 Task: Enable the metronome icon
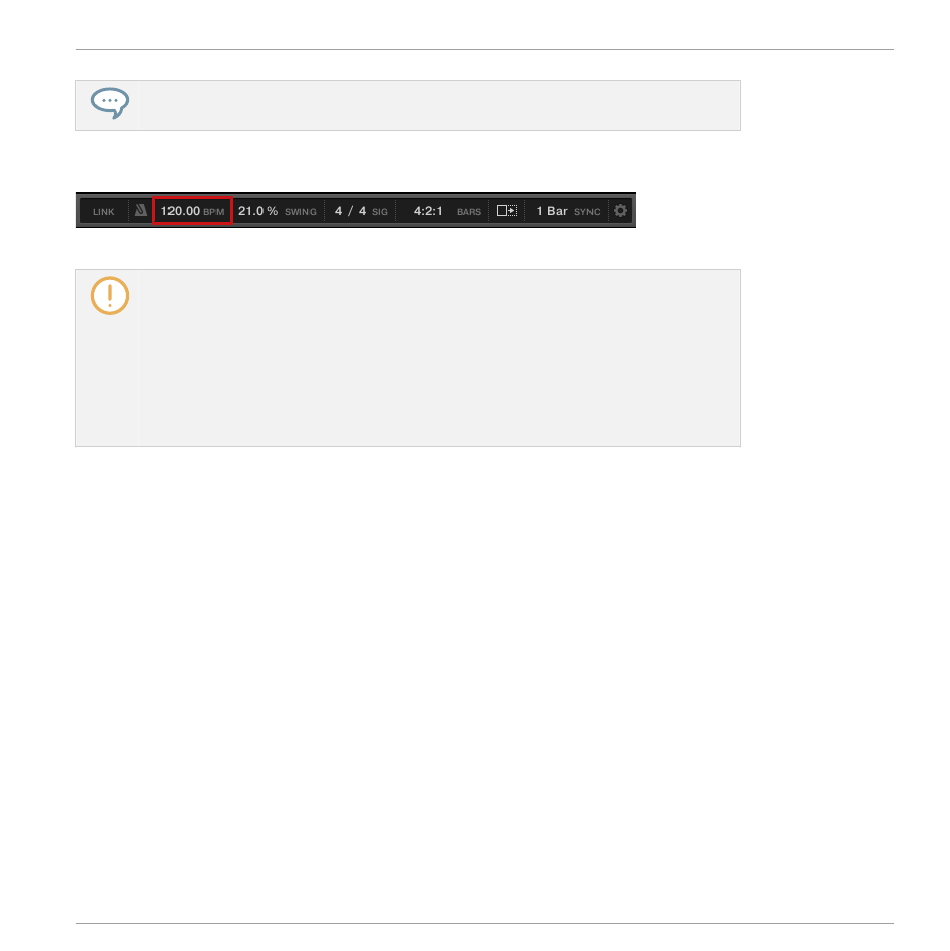tap(141, 210)
